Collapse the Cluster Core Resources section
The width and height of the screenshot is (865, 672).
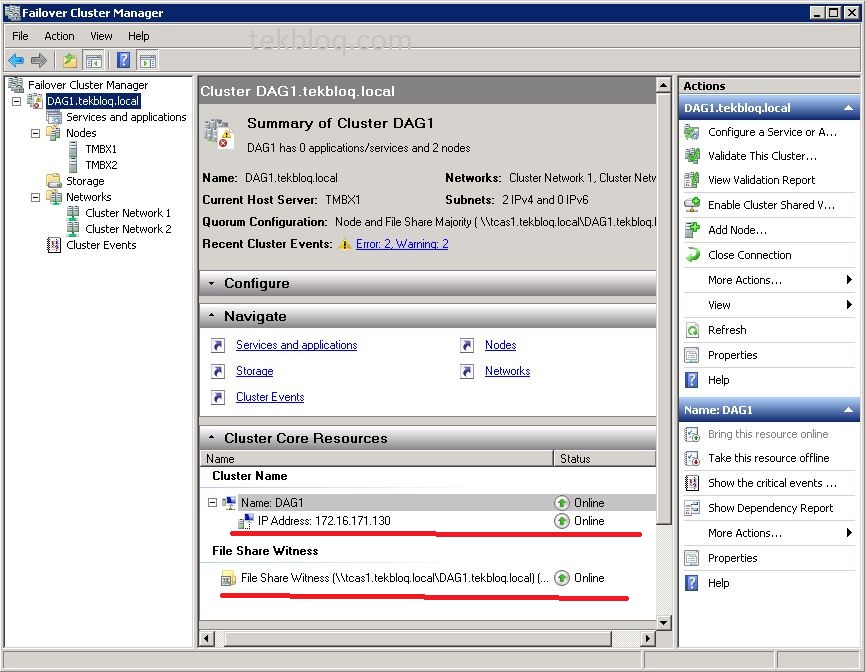click(x=211, y=438)
